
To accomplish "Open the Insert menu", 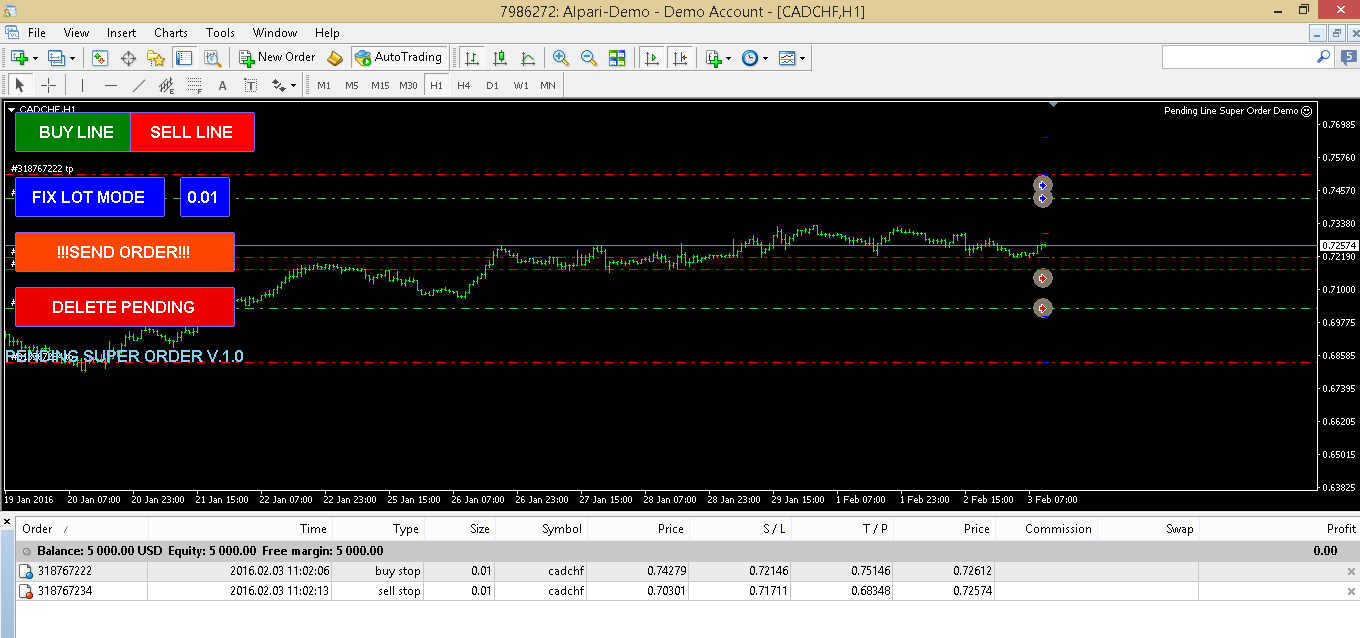I will [x=121, y=33].
